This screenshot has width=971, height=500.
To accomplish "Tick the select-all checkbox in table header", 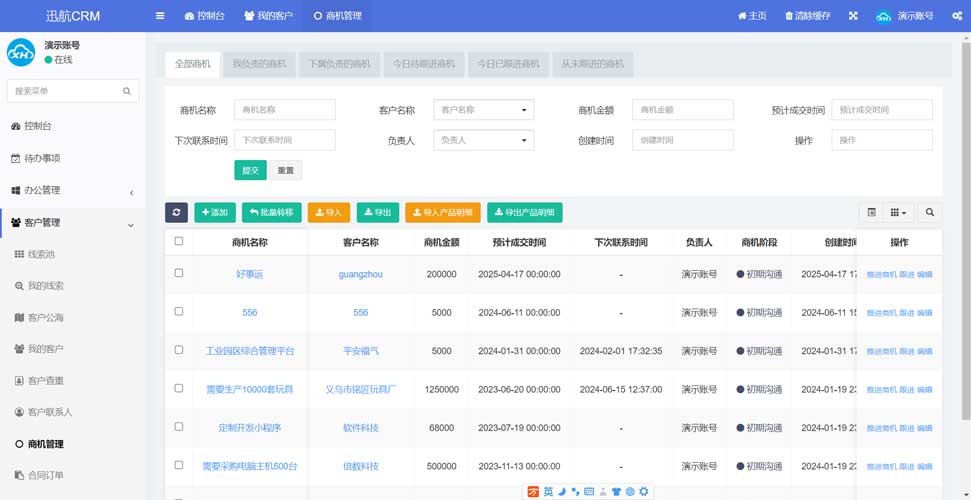I will pos(179,241).
